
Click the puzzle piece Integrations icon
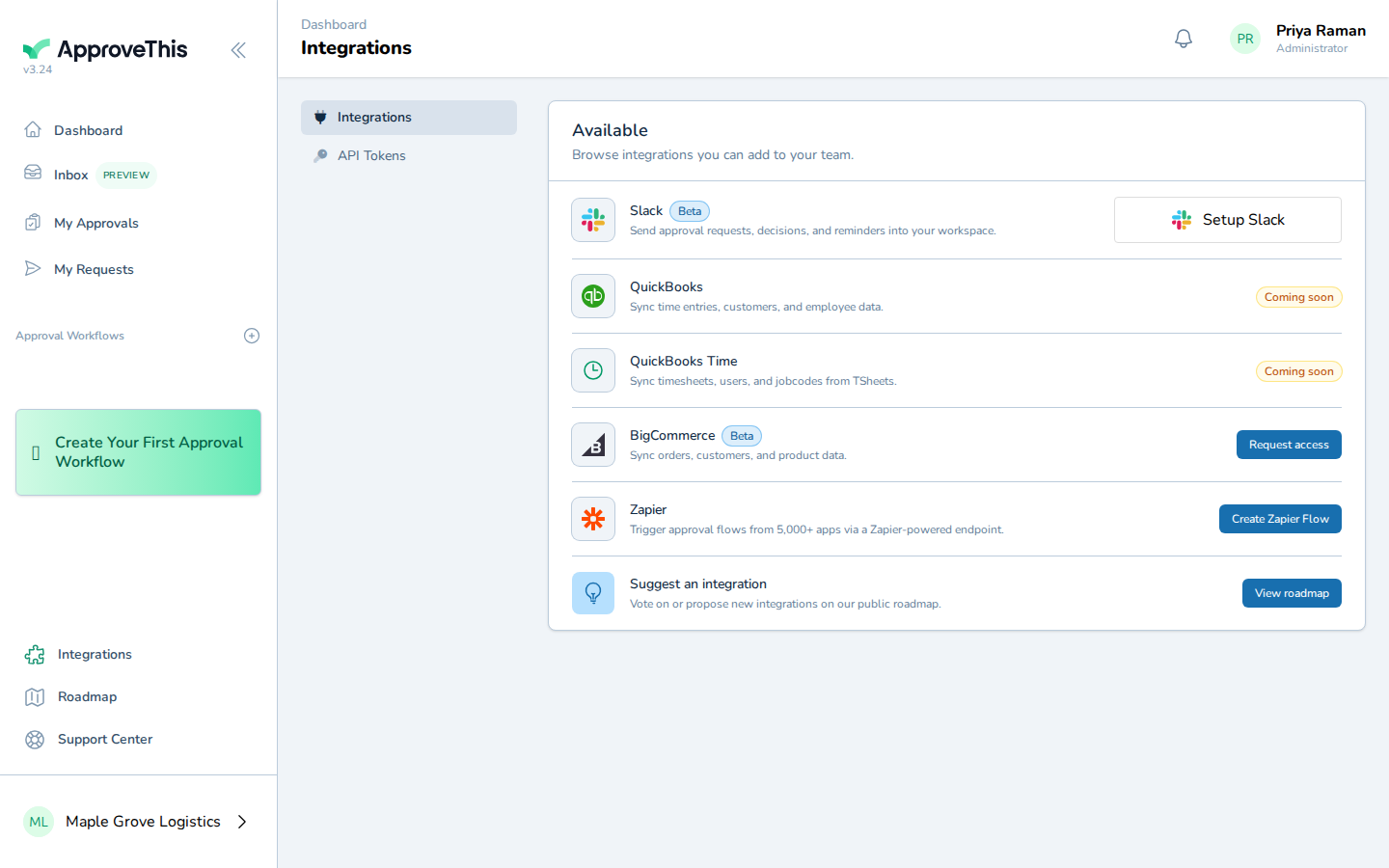[x=35, y=655]
